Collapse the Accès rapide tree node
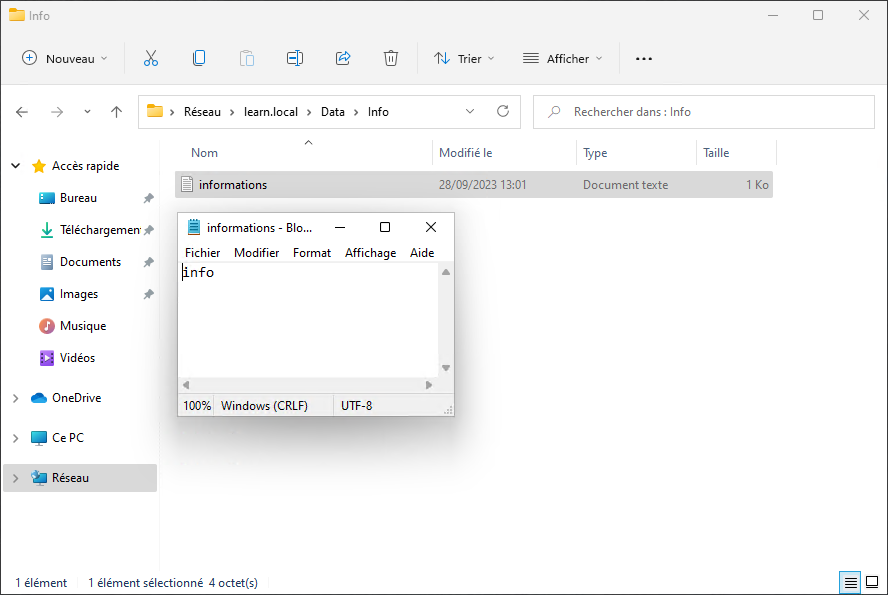Viewport: 888px width, 595px height. 16,166
